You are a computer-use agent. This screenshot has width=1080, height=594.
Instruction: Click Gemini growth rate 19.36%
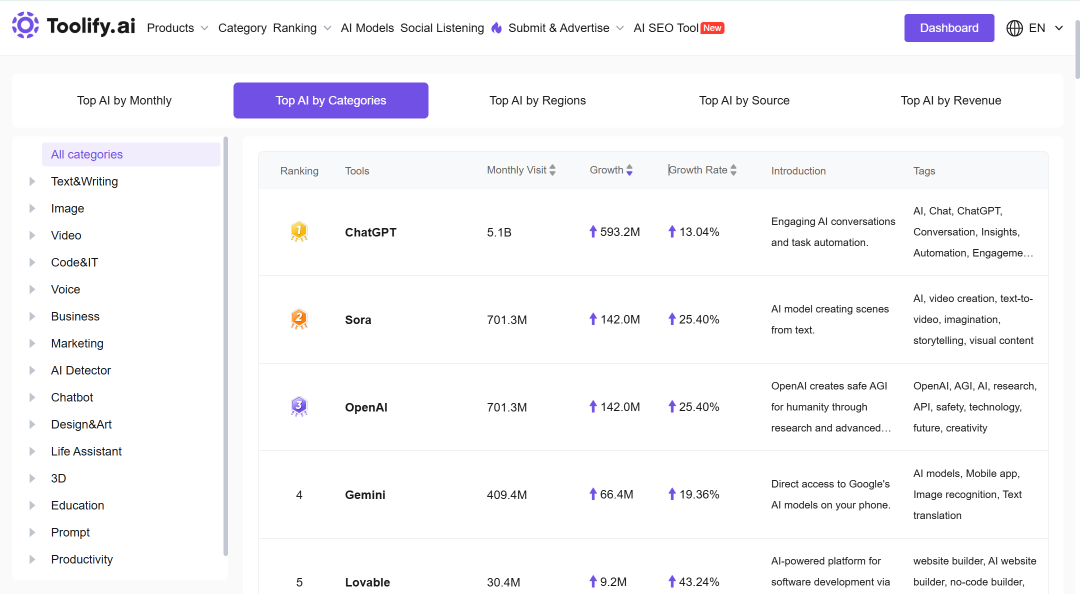(x=698, y=495)
